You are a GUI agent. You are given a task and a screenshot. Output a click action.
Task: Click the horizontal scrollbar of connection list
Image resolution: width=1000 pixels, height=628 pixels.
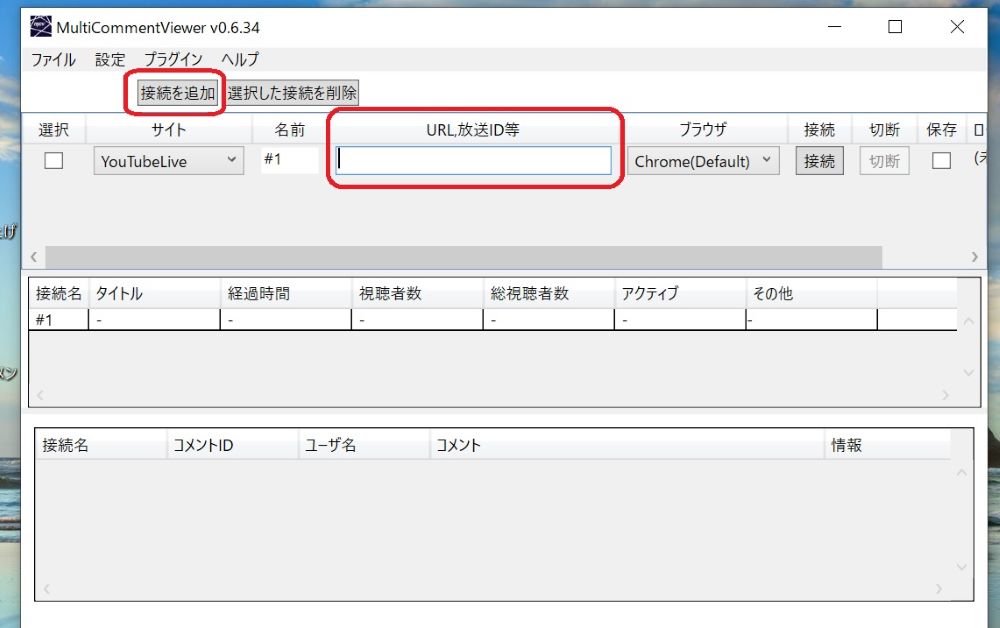464,257
